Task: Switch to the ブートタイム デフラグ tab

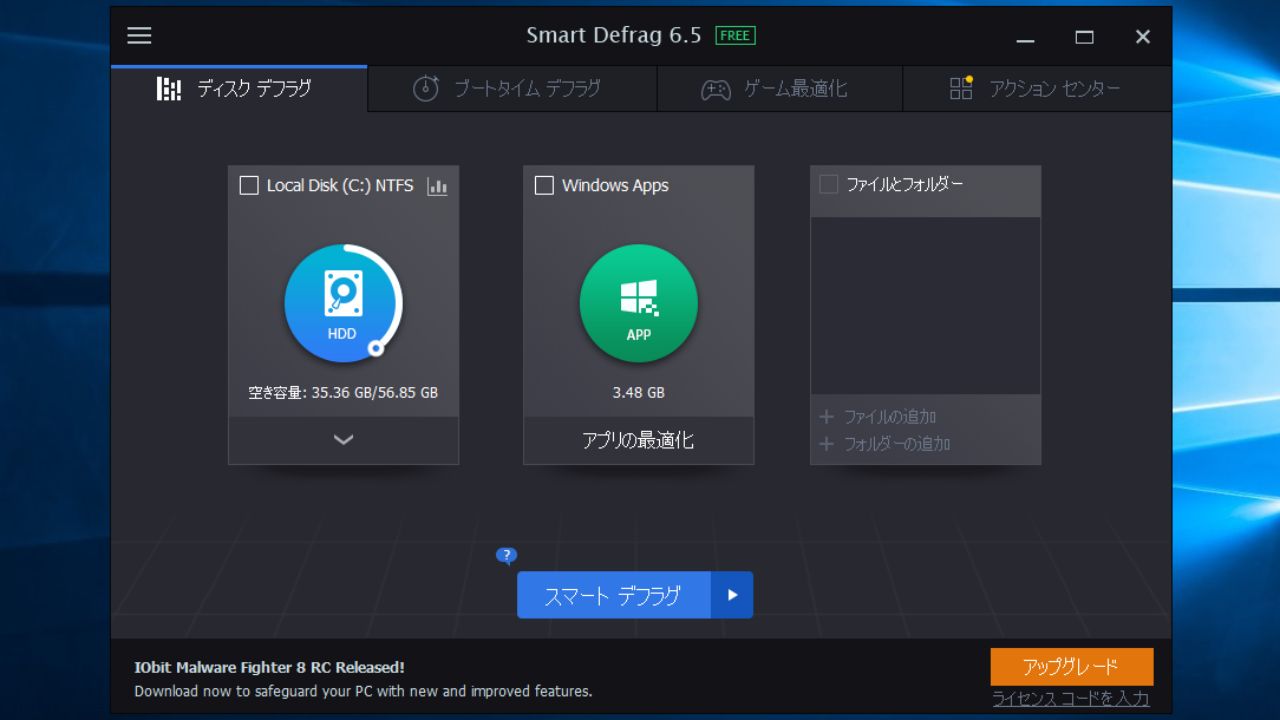Action: 512,89
